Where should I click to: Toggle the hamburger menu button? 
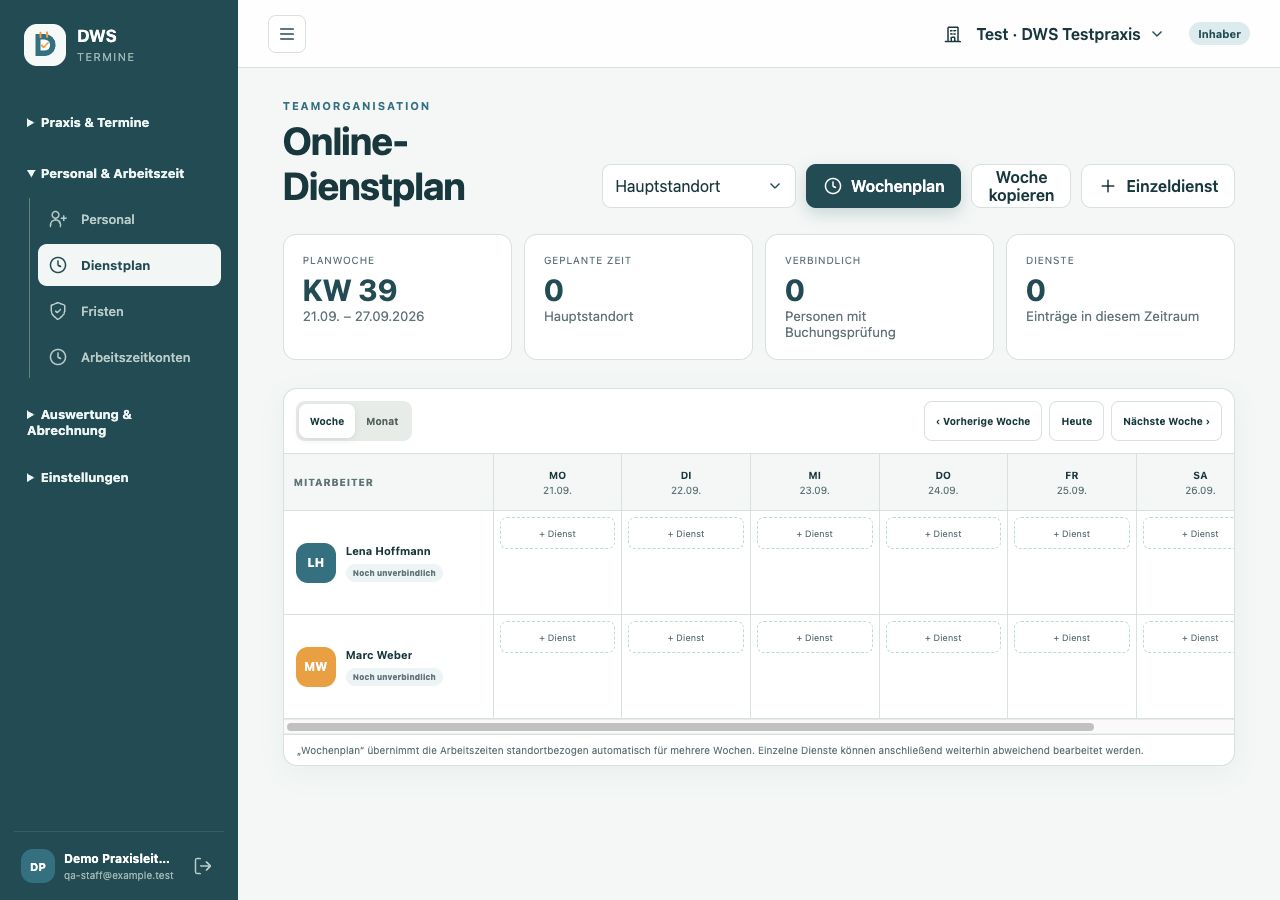[x=287, y=34]
